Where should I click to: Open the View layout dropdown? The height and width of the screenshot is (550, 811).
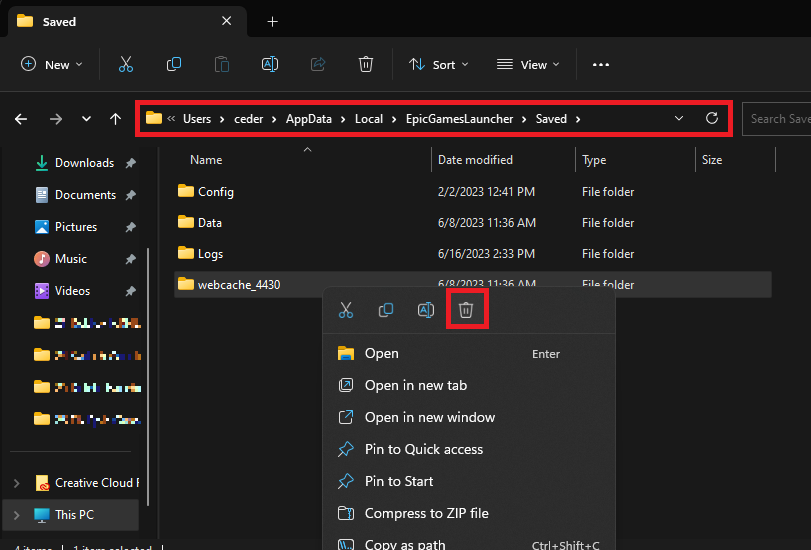[x=528, y=64]
